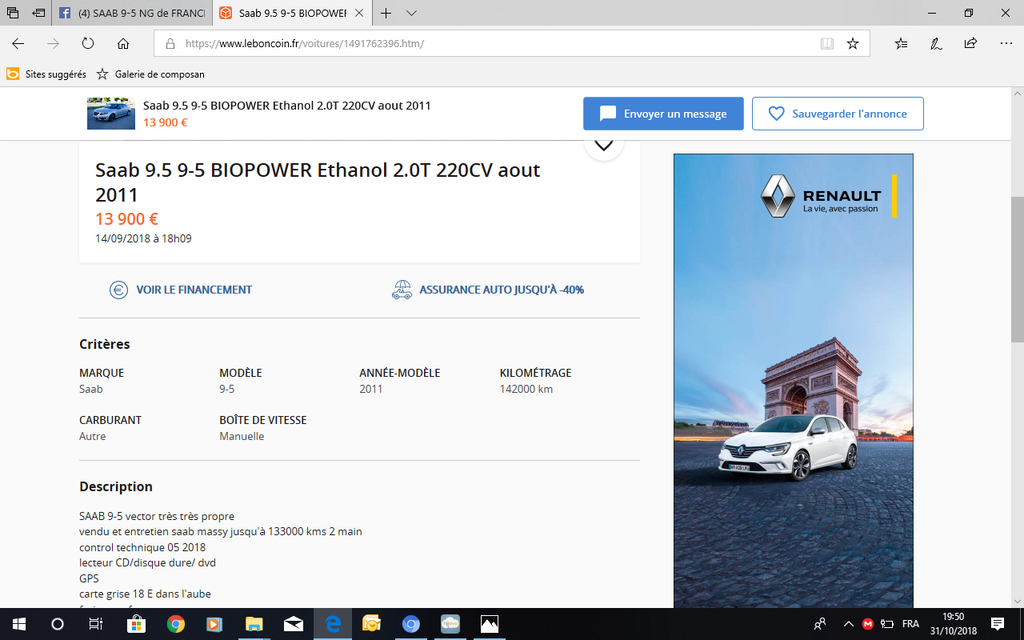This screenshot has width=1024, height=640.
Task: Go back to the previous page
Action: click(x=18, y=44)
